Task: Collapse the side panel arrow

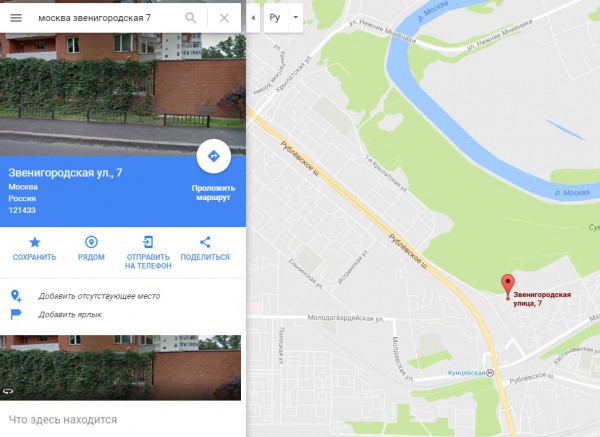Action: [253, 18]
